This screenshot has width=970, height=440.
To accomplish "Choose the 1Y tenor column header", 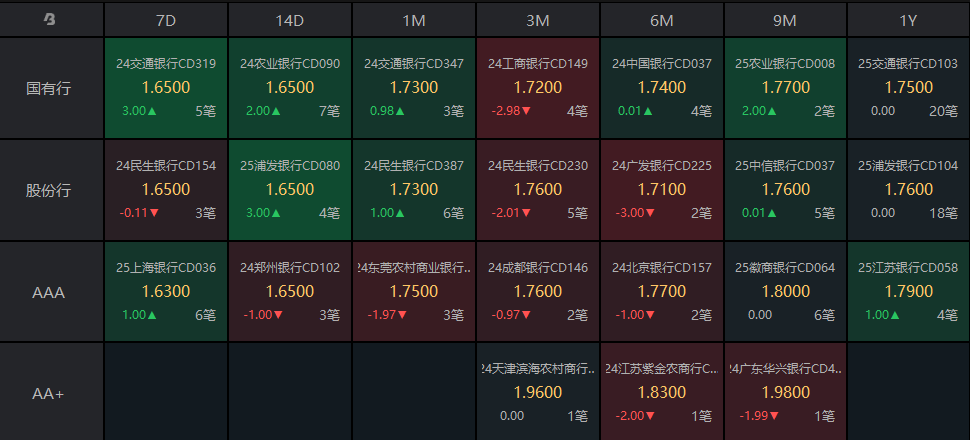I will 908,19.
